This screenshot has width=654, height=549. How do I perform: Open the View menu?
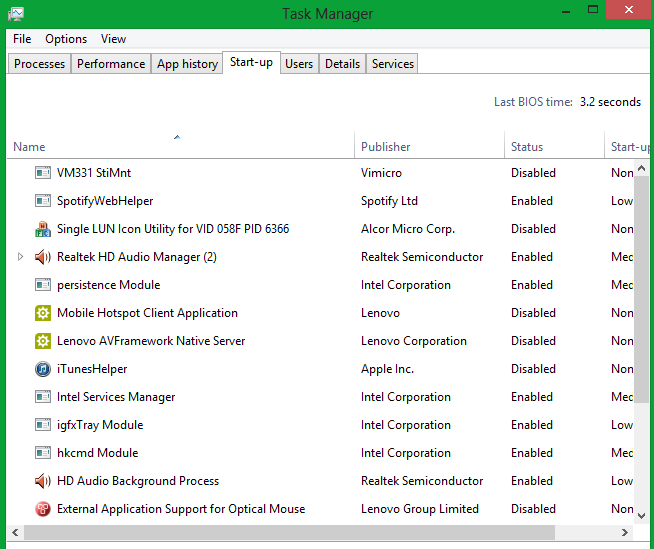coord(113,39)
